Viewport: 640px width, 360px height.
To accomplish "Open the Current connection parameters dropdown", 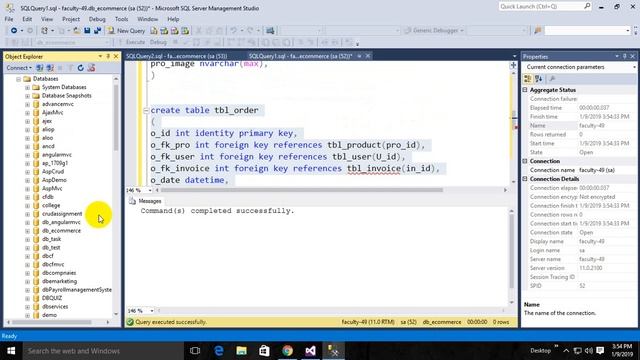I will click(x=634, y=67).
